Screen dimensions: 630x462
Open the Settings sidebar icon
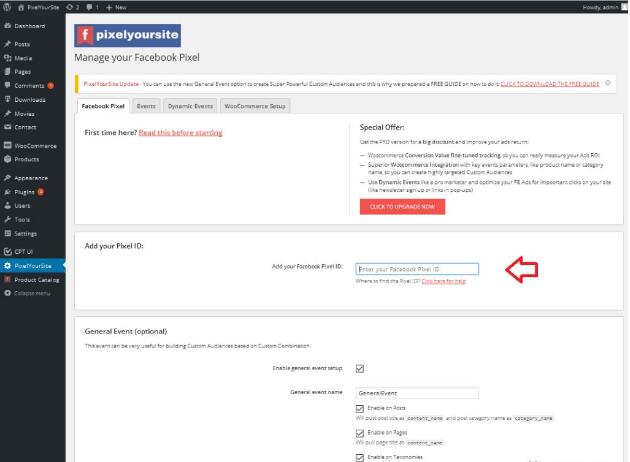(7, 233)
